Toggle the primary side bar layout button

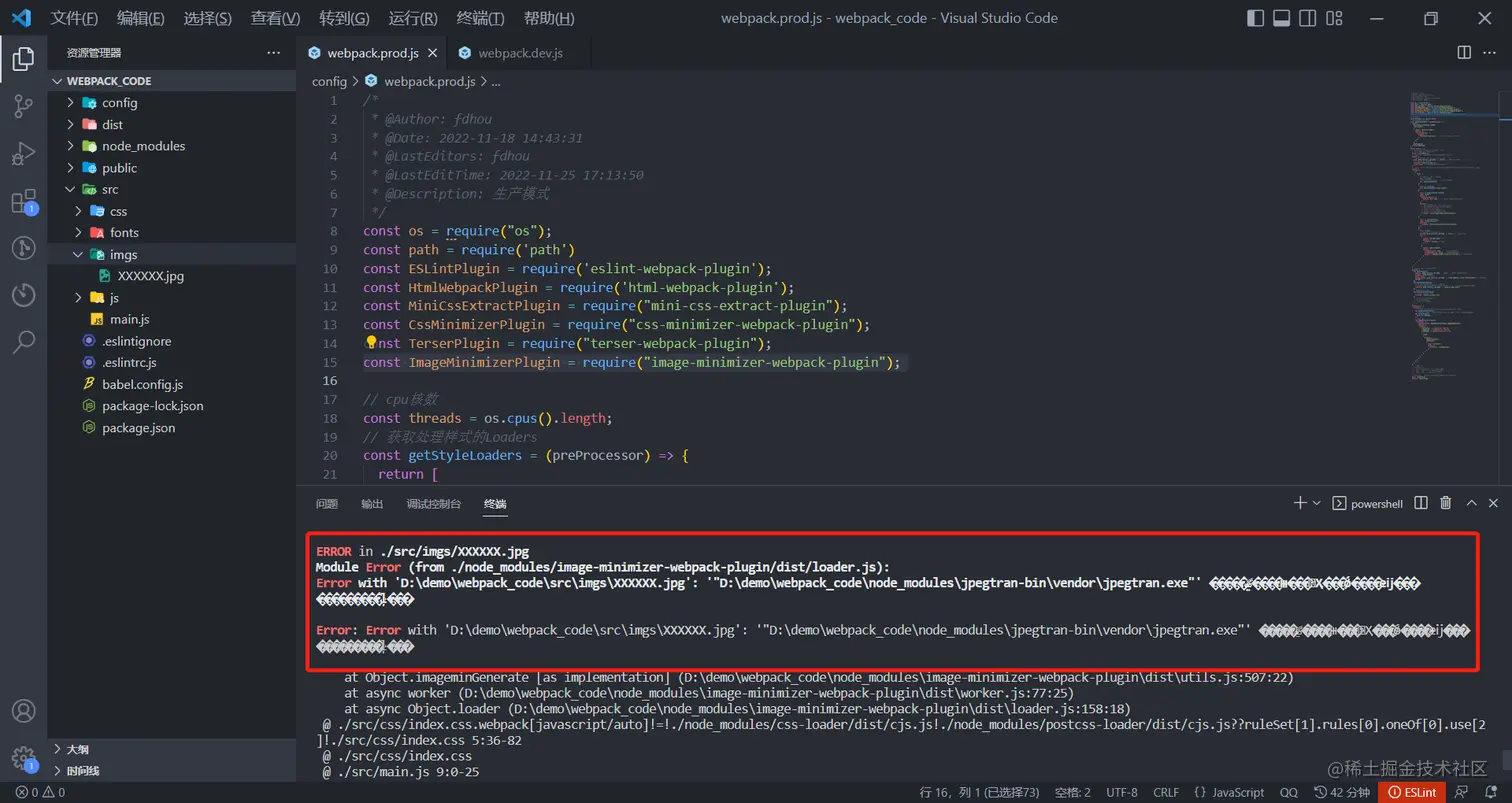click(x=1256, y=18)
